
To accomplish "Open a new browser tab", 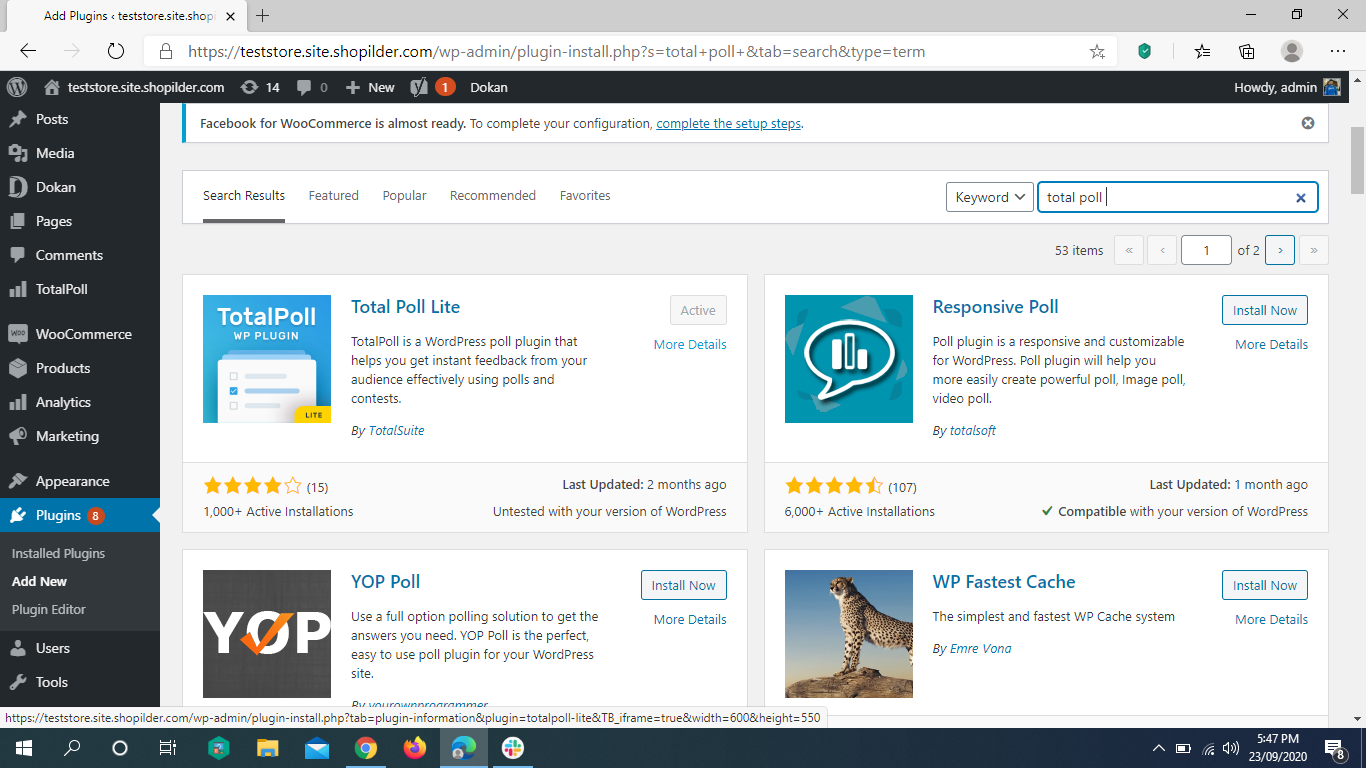I will pyautogui.click(x=263, y=15).
